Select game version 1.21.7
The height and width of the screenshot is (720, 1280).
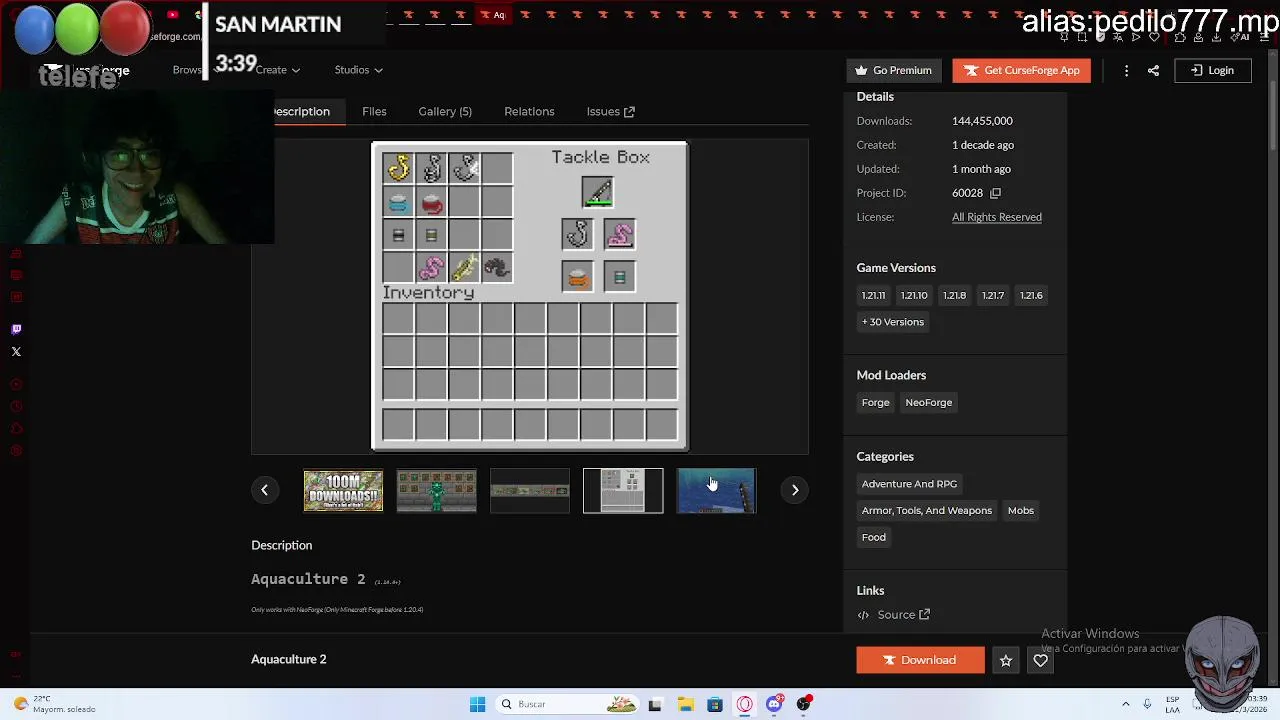993,295
